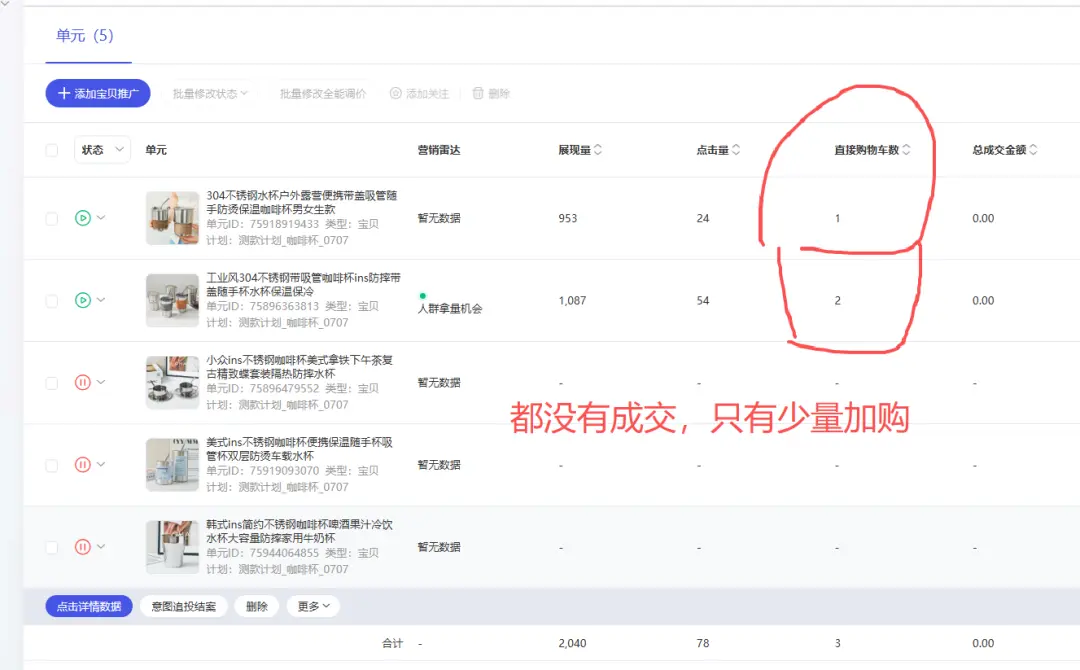Click the 点击详情数据 button

click(89, 606)
